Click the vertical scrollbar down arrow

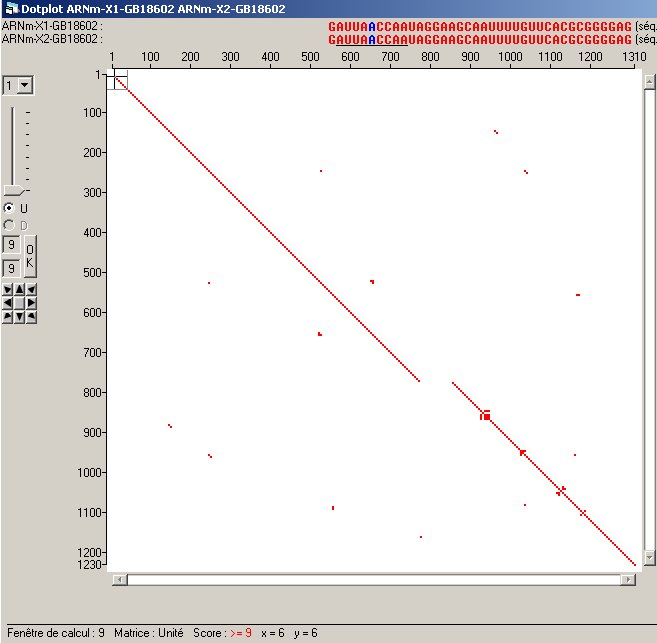click(648, 557)
